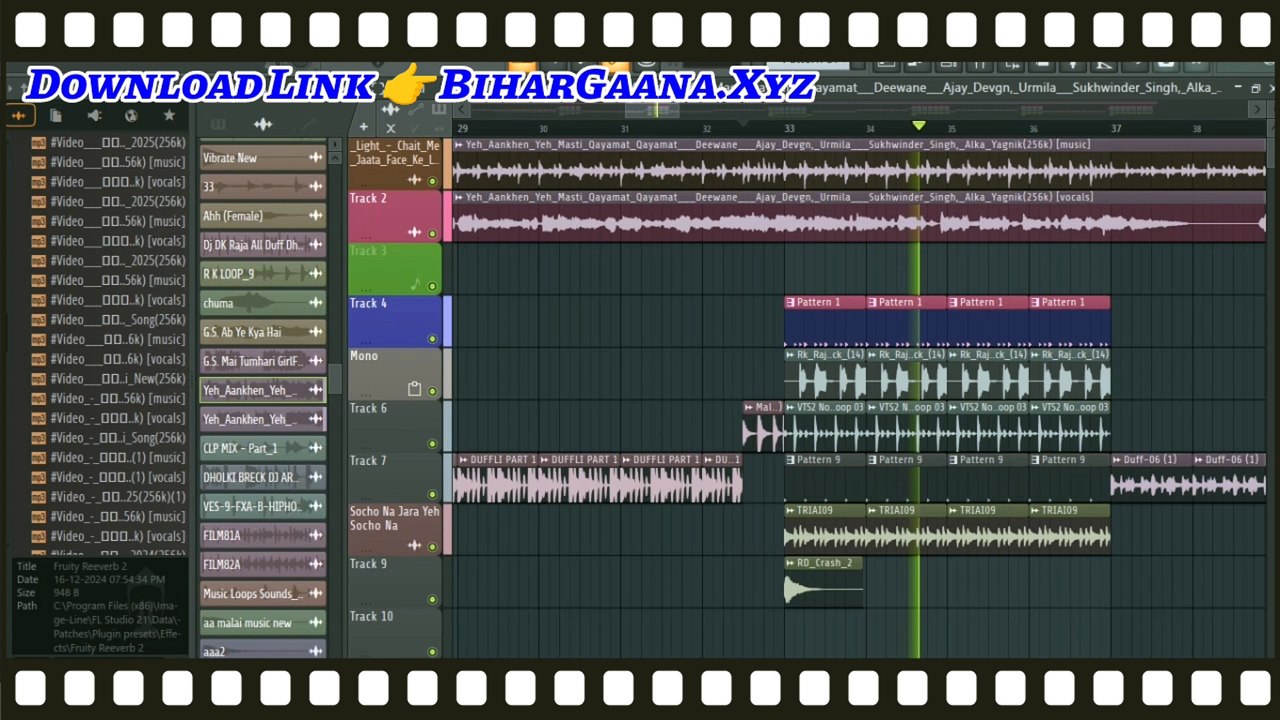Click Track 4 blue color strip
The height and width of the screenshot is (720, 1280).
click(447, 321)
